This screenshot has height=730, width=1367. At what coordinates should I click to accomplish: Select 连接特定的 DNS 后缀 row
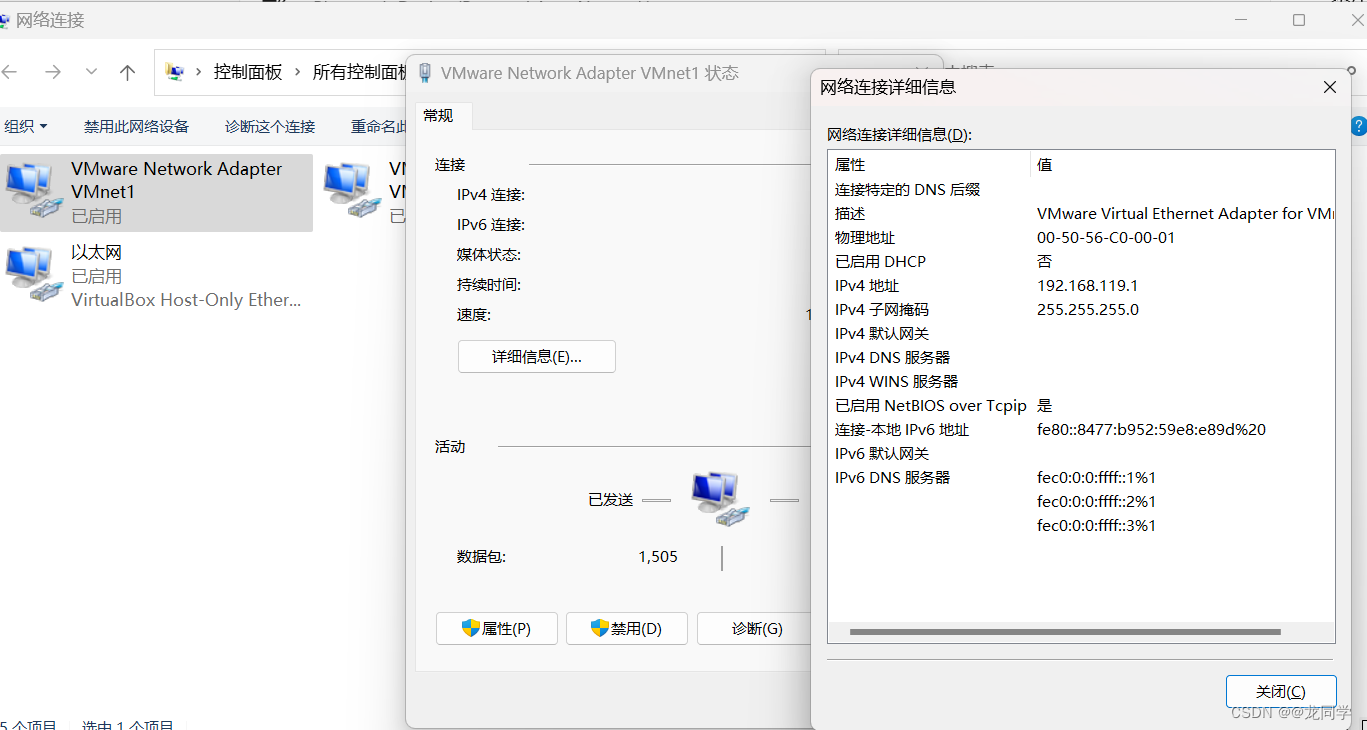click(x=1081, y=190)
